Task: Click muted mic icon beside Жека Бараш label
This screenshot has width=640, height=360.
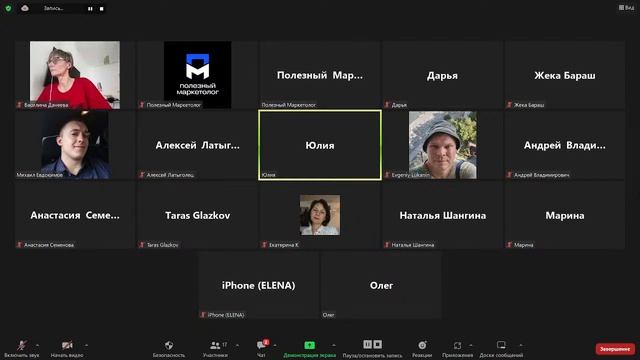Action: [x=509, y=105]
